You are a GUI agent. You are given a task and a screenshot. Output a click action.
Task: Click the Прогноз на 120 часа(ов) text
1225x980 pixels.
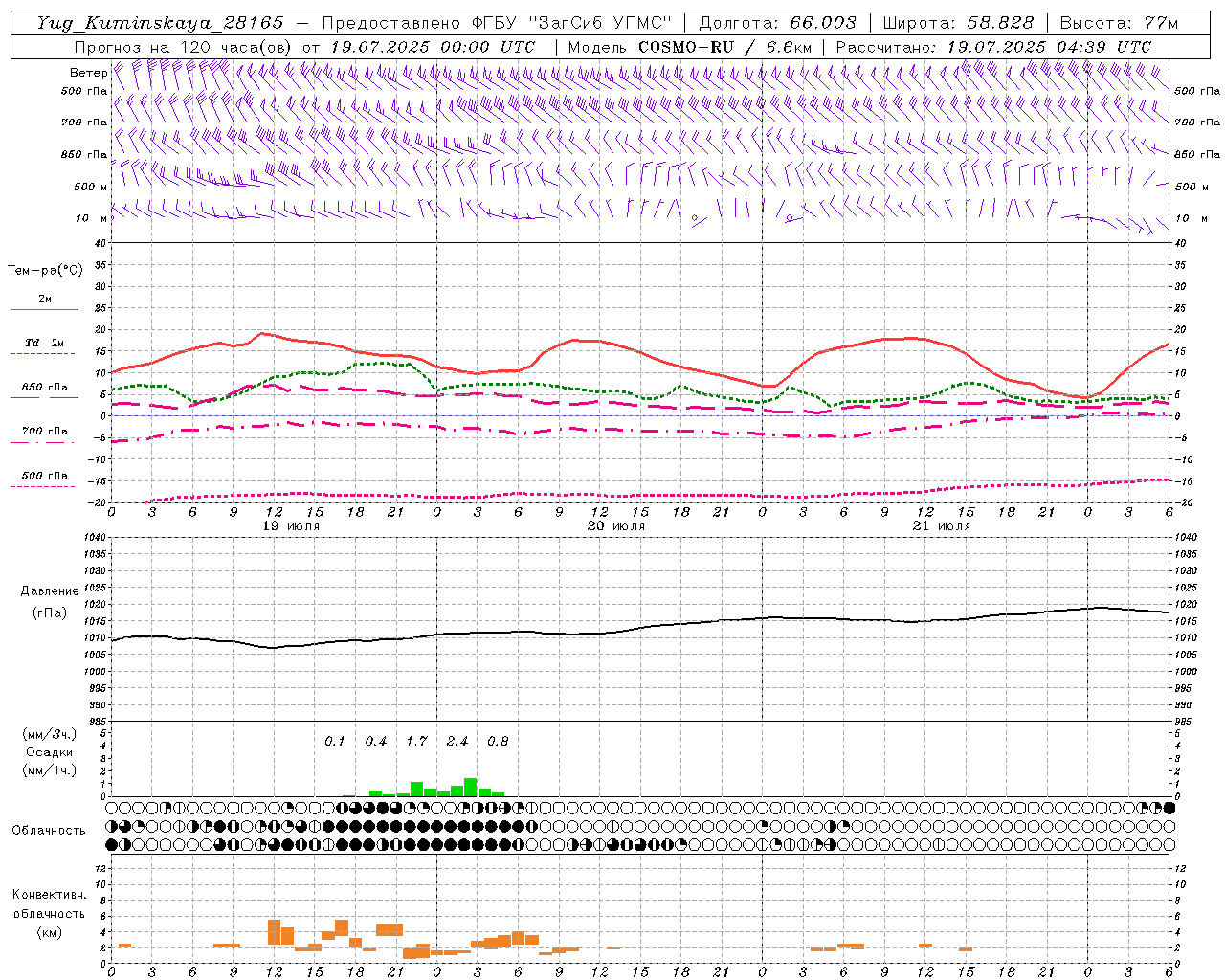point(184,47)
